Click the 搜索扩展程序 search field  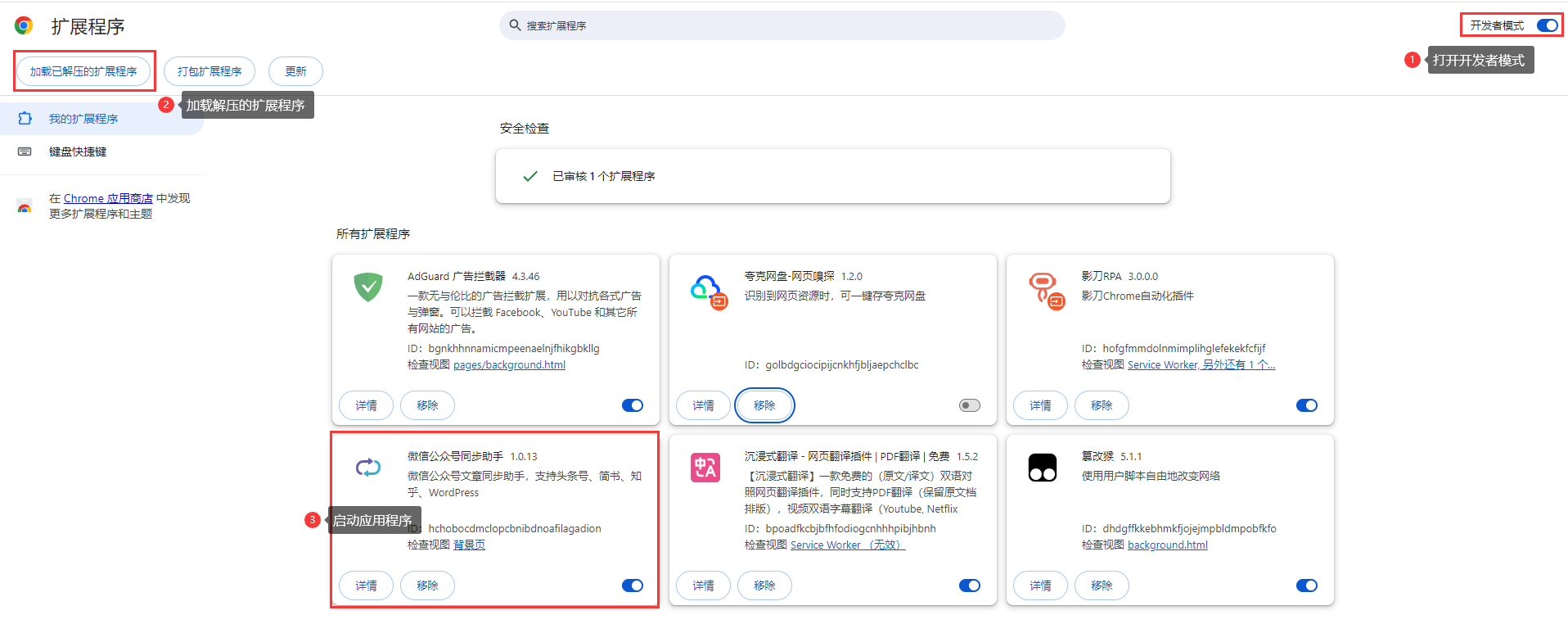pos(782,25)
